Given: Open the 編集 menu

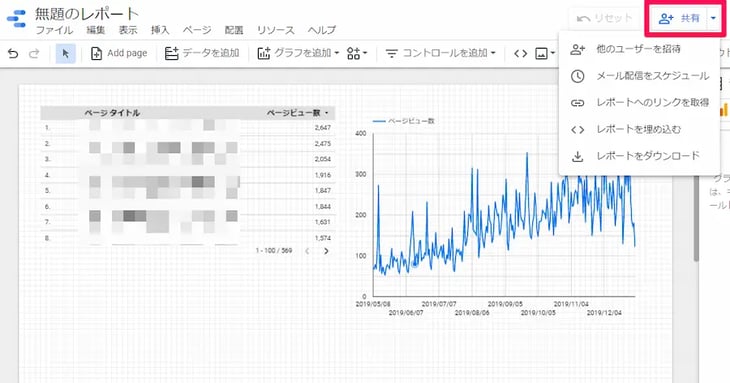Looking at the screenshot, I should 96,30.
